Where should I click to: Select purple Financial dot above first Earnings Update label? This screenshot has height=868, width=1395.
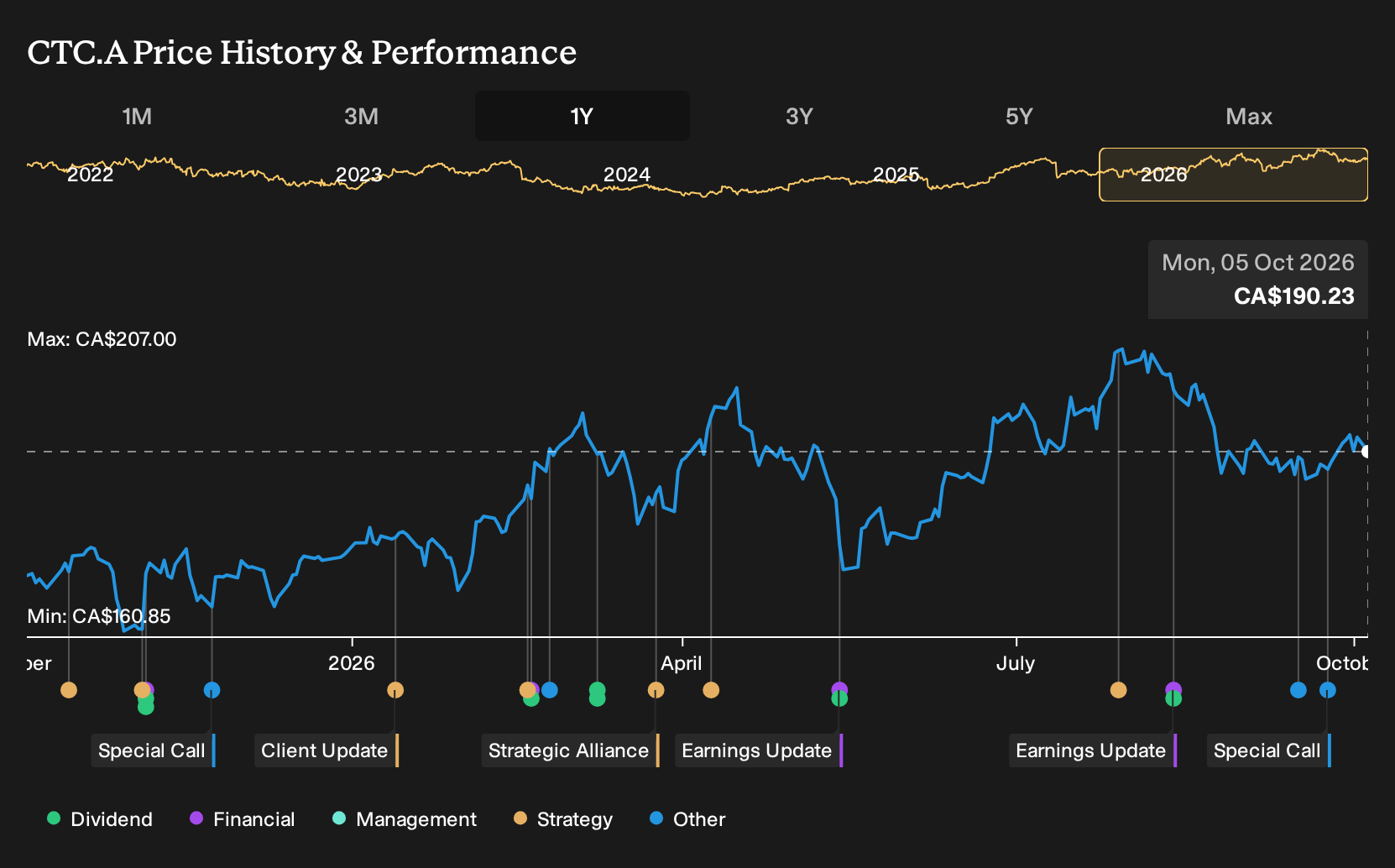839,690
